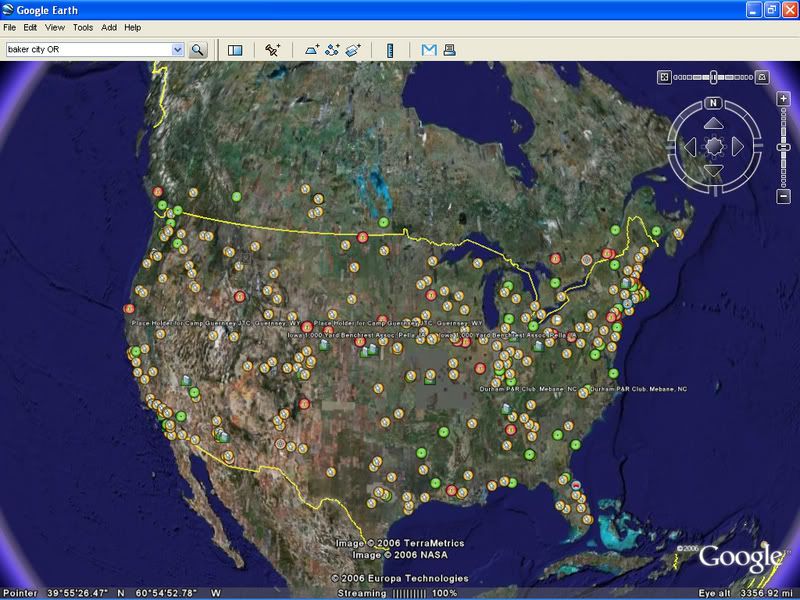Click the N north-reset compass button
Viewport: 800px width, 600px height.
(x=713, y=103)
